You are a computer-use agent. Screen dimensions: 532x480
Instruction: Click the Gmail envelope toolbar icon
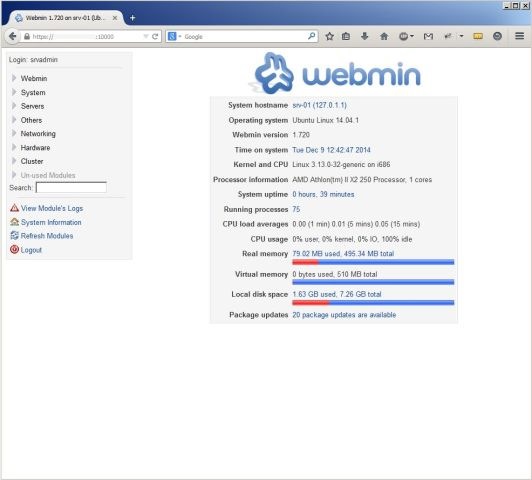(x=428, y=36)
